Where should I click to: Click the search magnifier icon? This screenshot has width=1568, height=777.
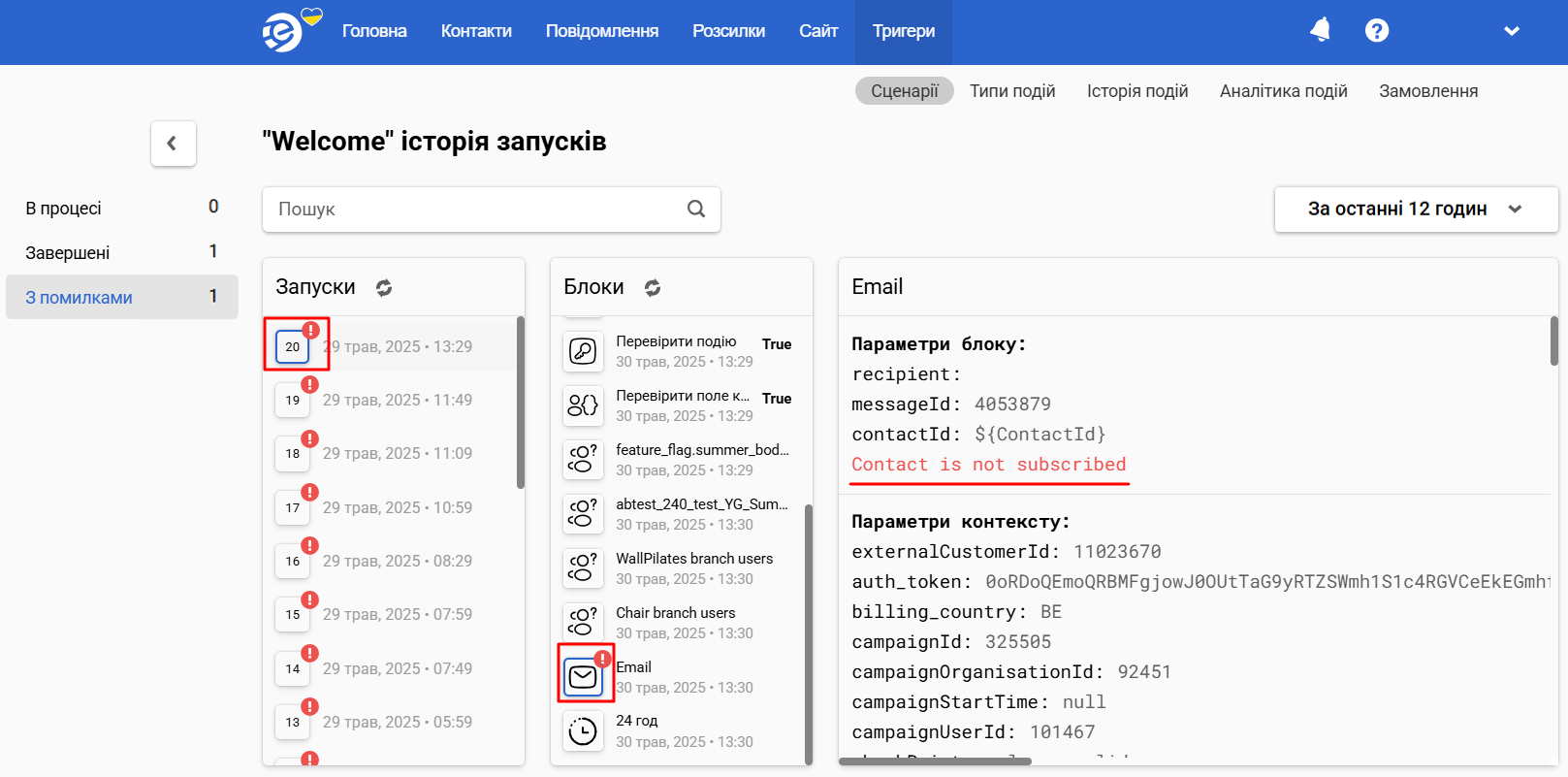click(696, 209)
